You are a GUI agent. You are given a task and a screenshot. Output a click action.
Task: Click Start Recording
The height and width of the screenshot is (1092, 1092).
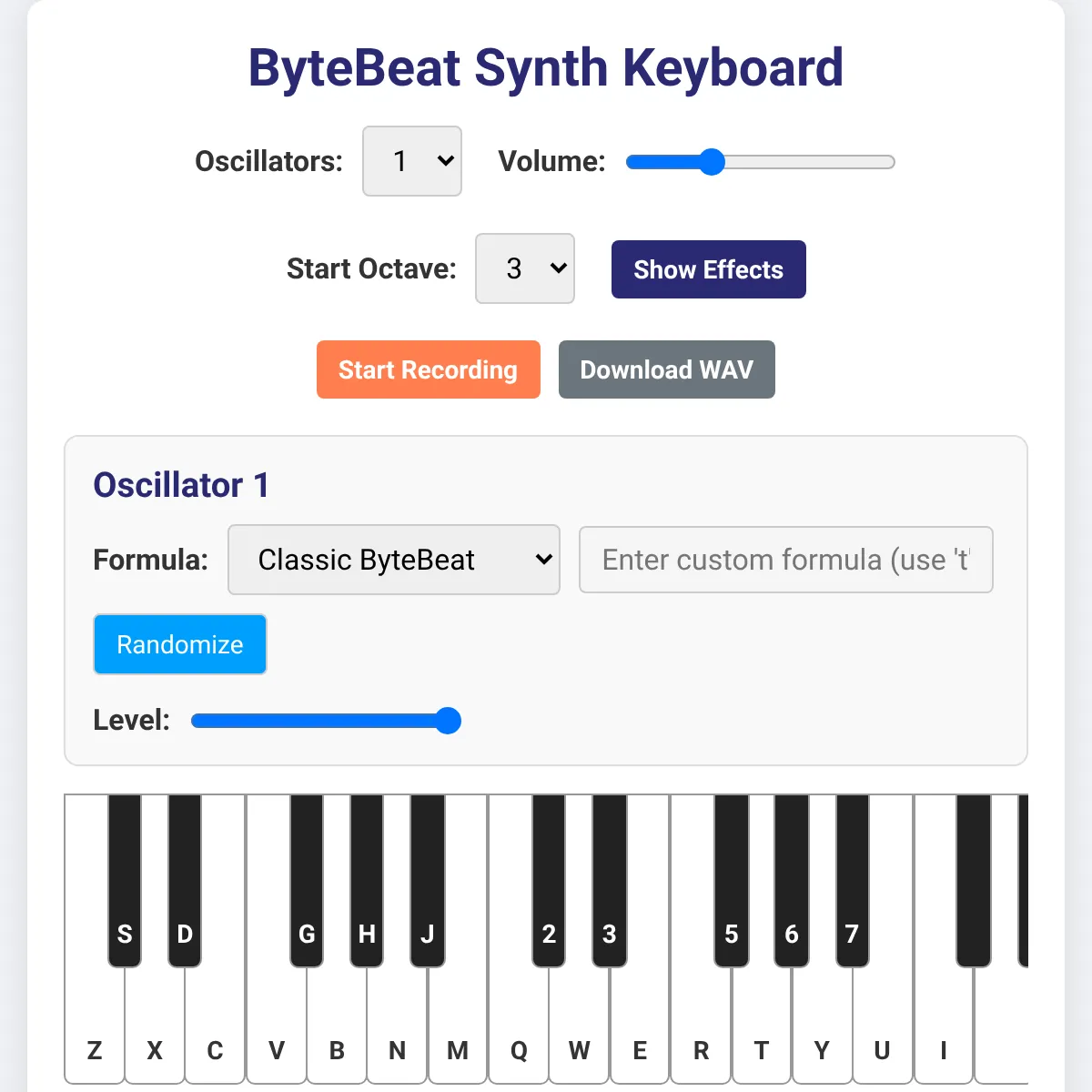(x=428, y=369)
